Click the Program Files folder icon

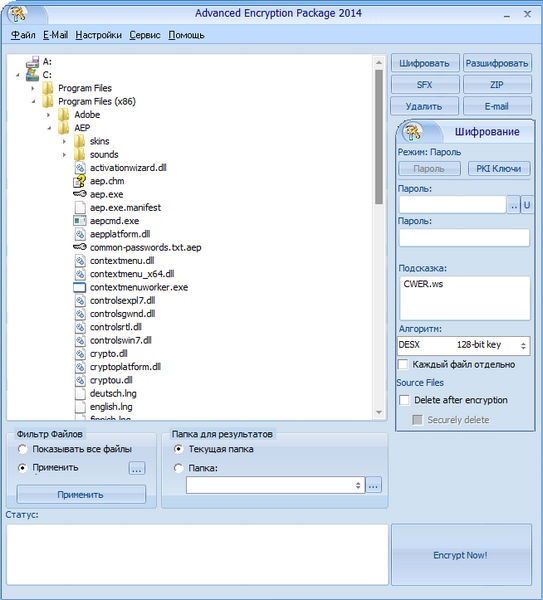48,88
